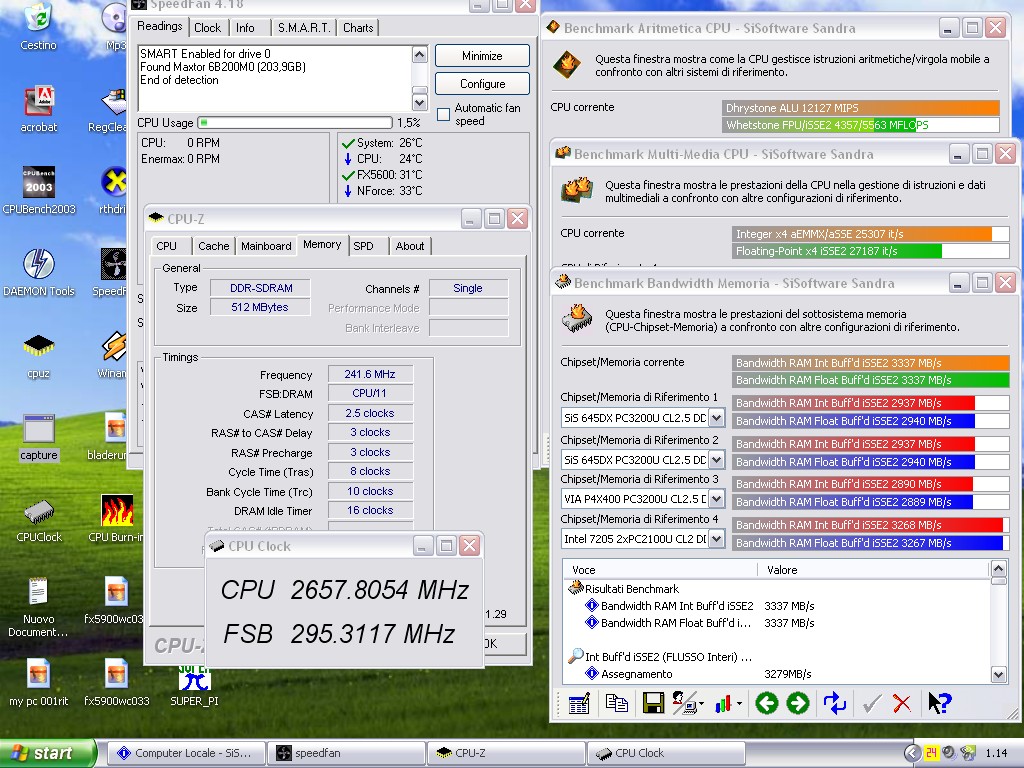This screenshot has width=1024, height=768.
Task: Expand hidden tray icons arrow
Action: pyautogui.click(x=912, y=753)
